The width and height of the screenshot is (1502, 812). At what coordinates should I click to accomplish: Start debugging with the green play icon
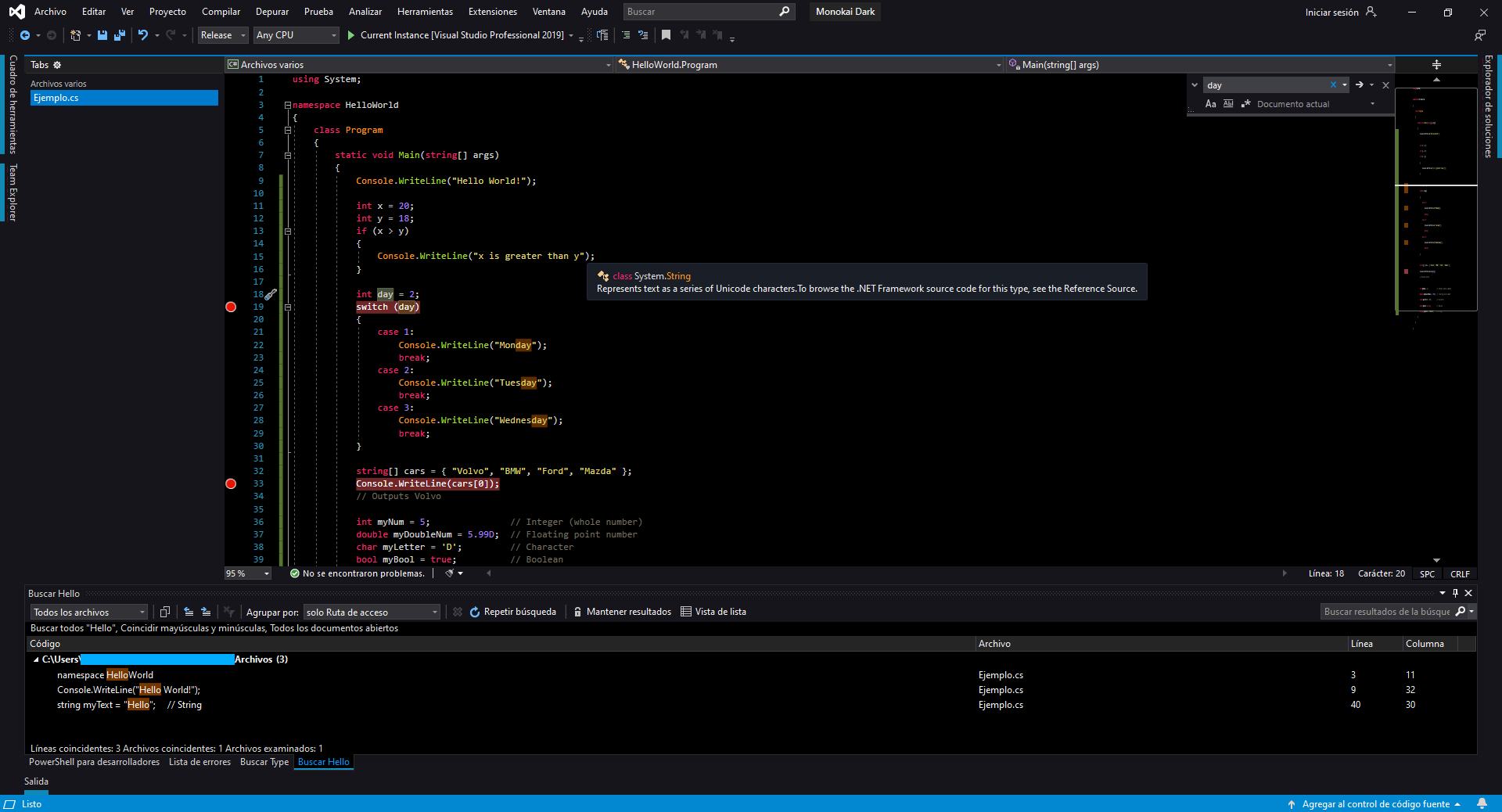pyautogui.click(x=351, y=35)
